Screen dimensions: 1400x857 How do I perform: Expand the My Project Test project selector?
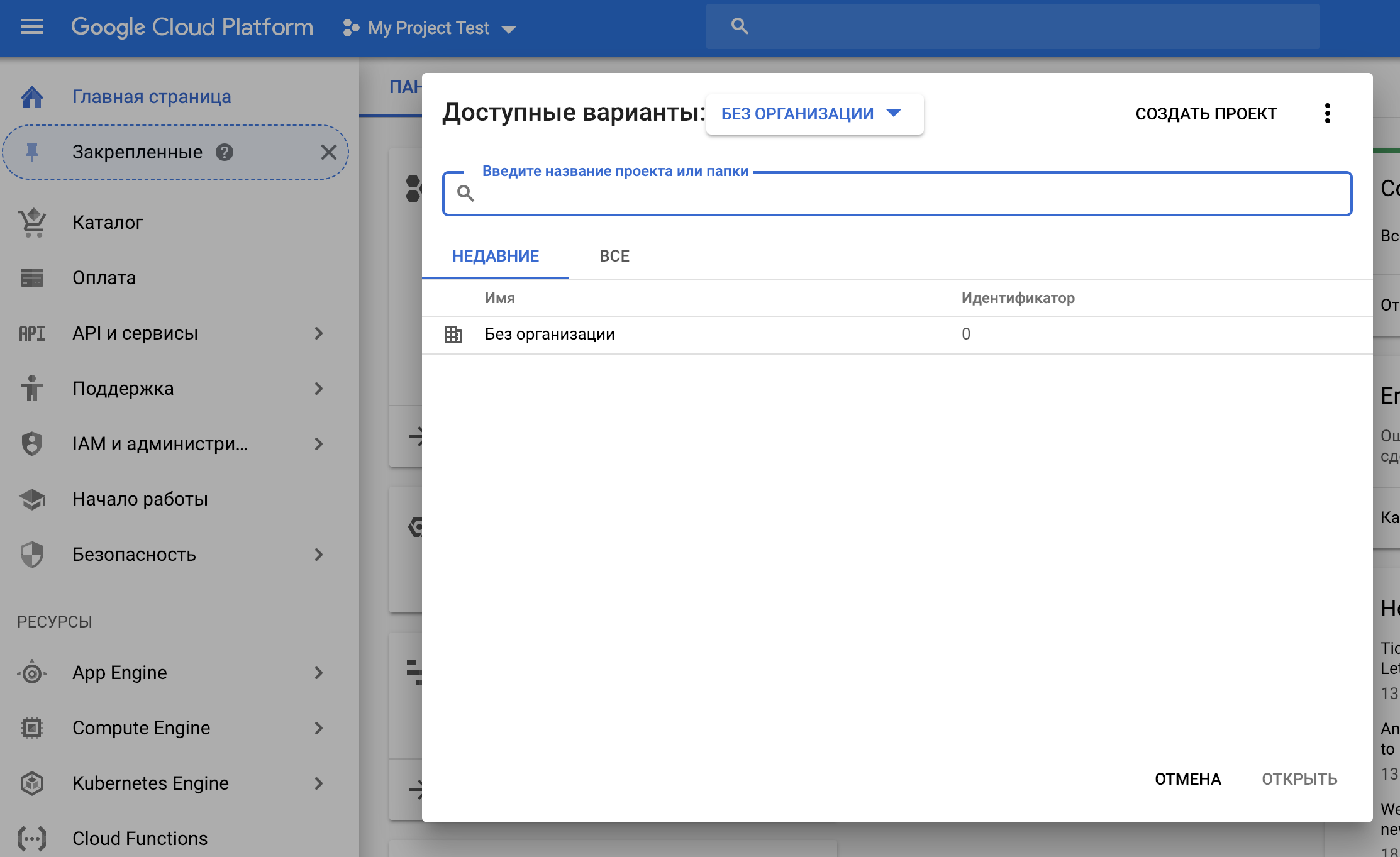click(429, 28)
